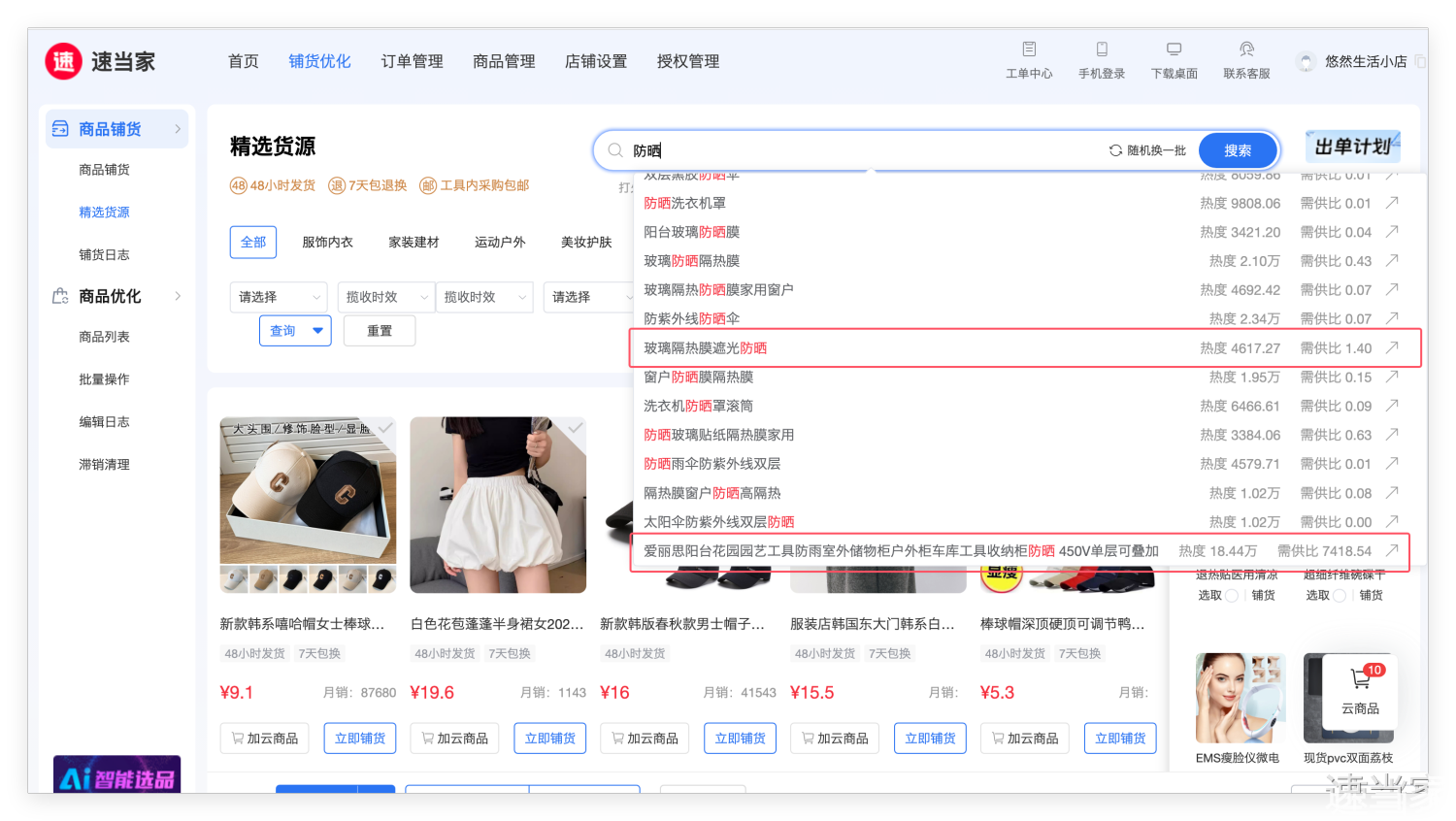Click the 下载桌面 monitor icon
The width and height of the screenshot is (1456, 821).
coord(1174,49)
